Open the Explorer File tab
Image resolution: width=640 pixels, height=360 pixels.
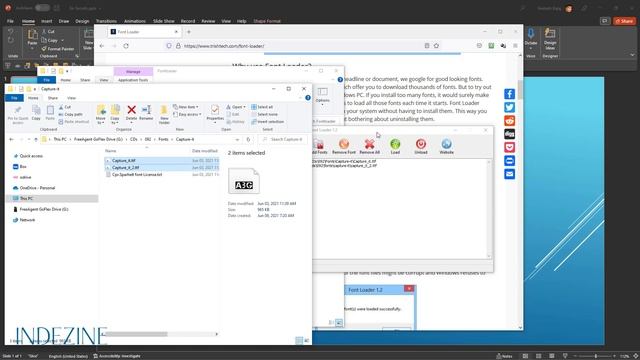coord(14,98)
